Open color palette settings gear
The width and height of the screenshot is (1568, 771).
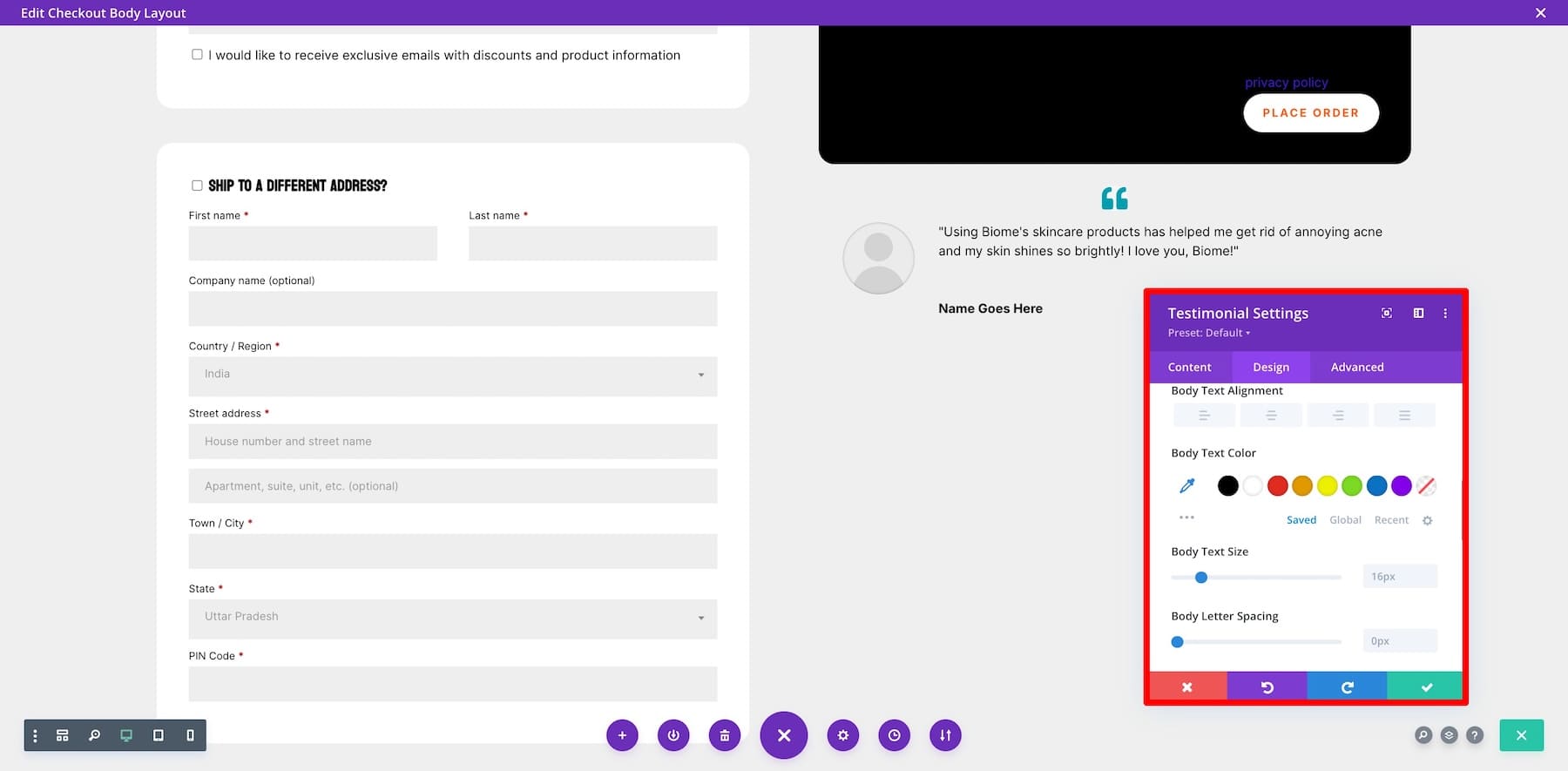1427,520
